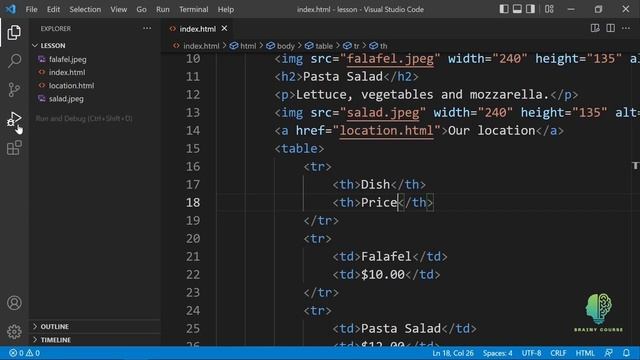
Task: Click the word Dish on line 17
Action: 376,184
